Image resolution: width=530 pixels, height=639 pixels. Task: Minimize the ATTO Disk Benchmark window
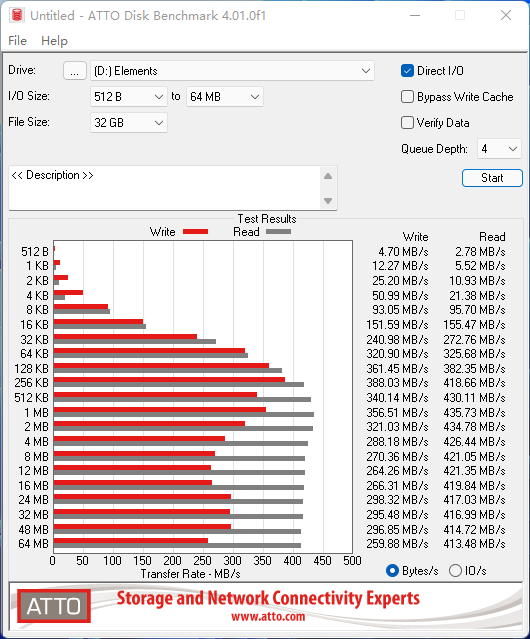tap(415, 15)
